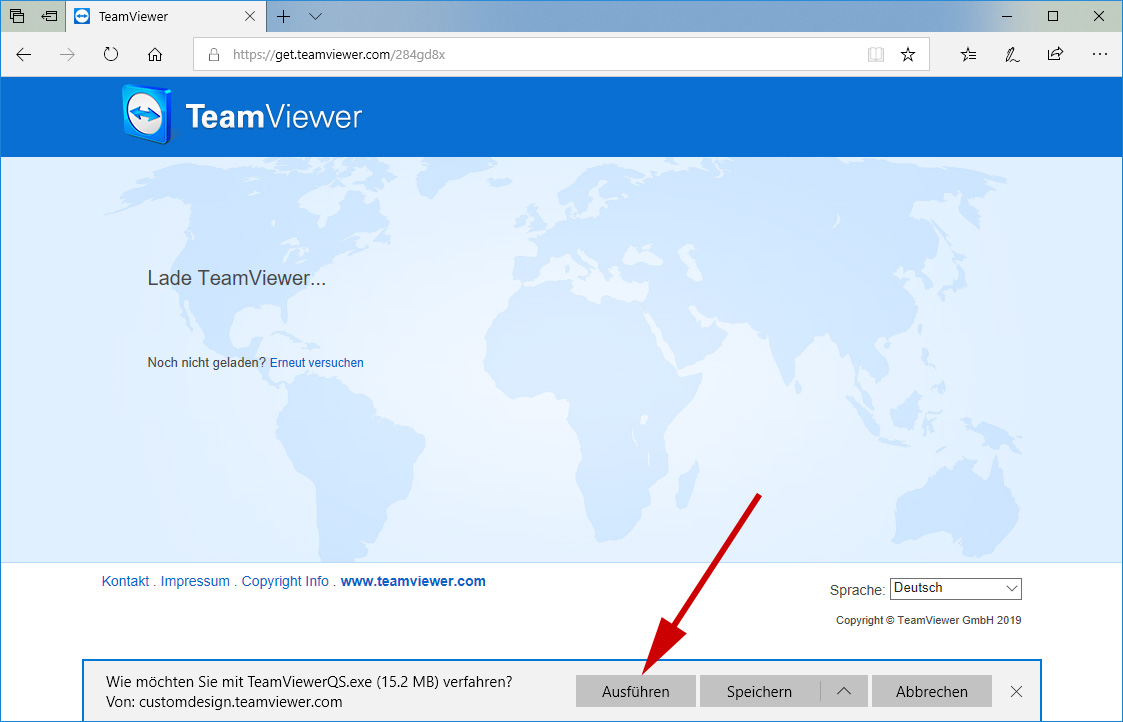This screenshot has width=1123, height=722.
Task: Close the TeamViewer tab
Action: point(250,16)
